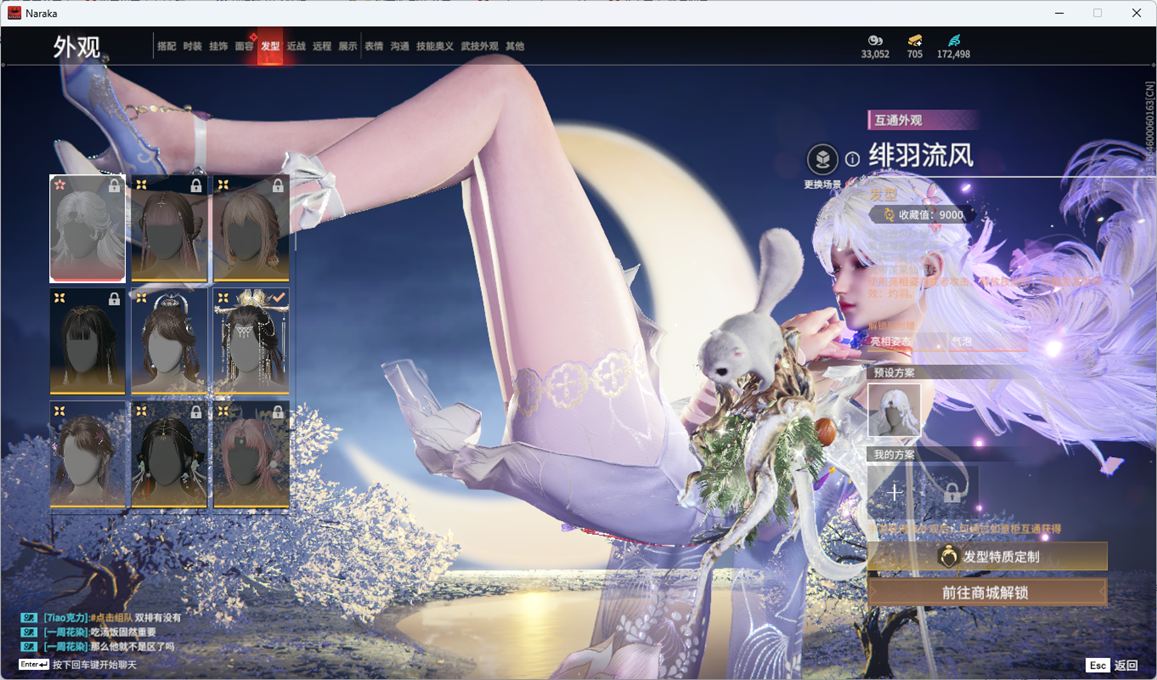Screen dimensions: 1157x680
Task: Select the white-haired hairstyle thumbnail, first row
Action: 87,229
